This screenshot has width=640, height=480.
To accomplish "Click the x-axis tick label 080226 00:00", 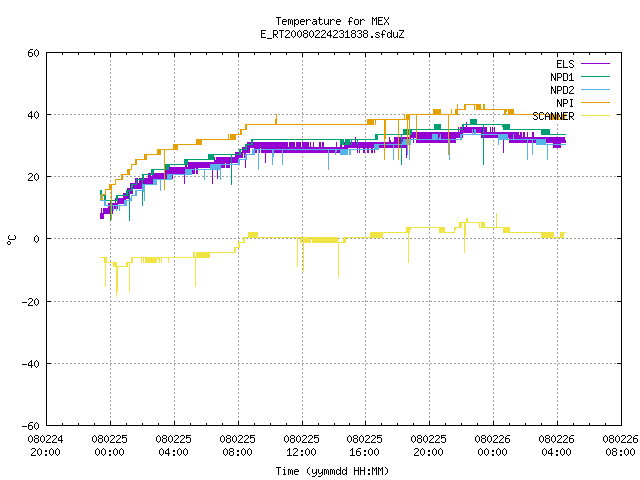I will pos(493,446).
